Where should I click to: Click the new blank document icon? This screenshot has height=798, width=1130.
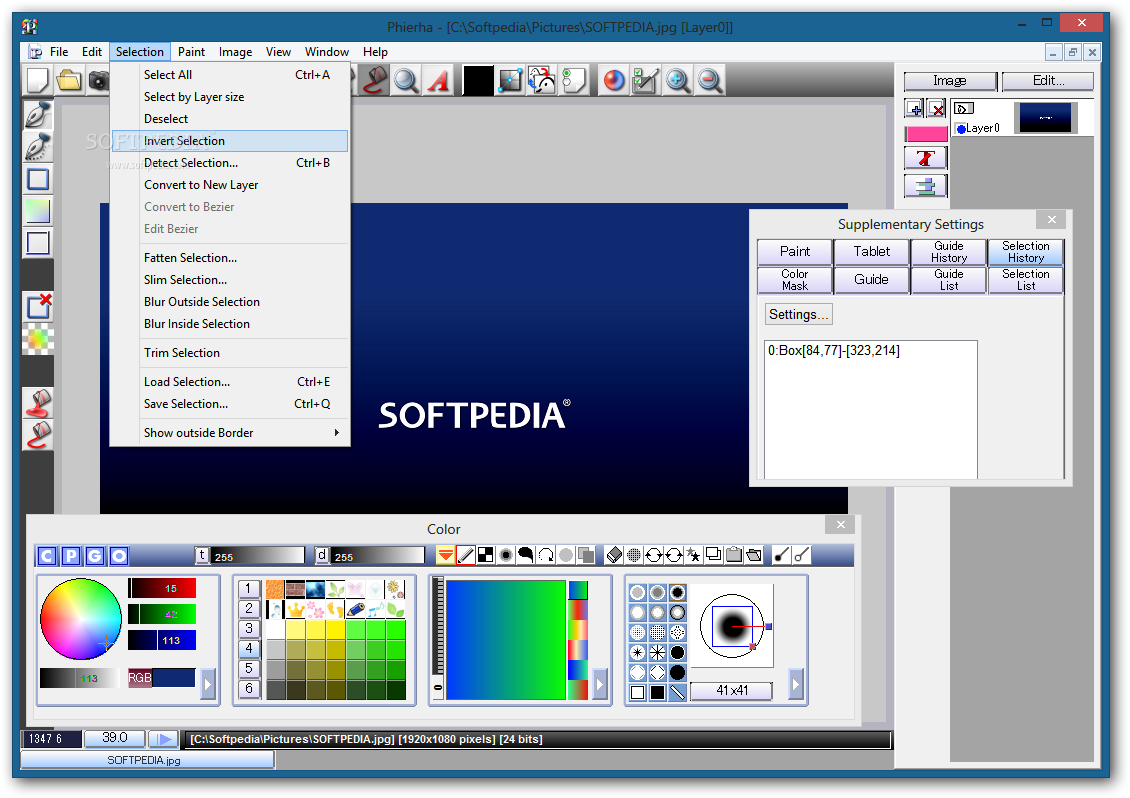click(37, 81)
